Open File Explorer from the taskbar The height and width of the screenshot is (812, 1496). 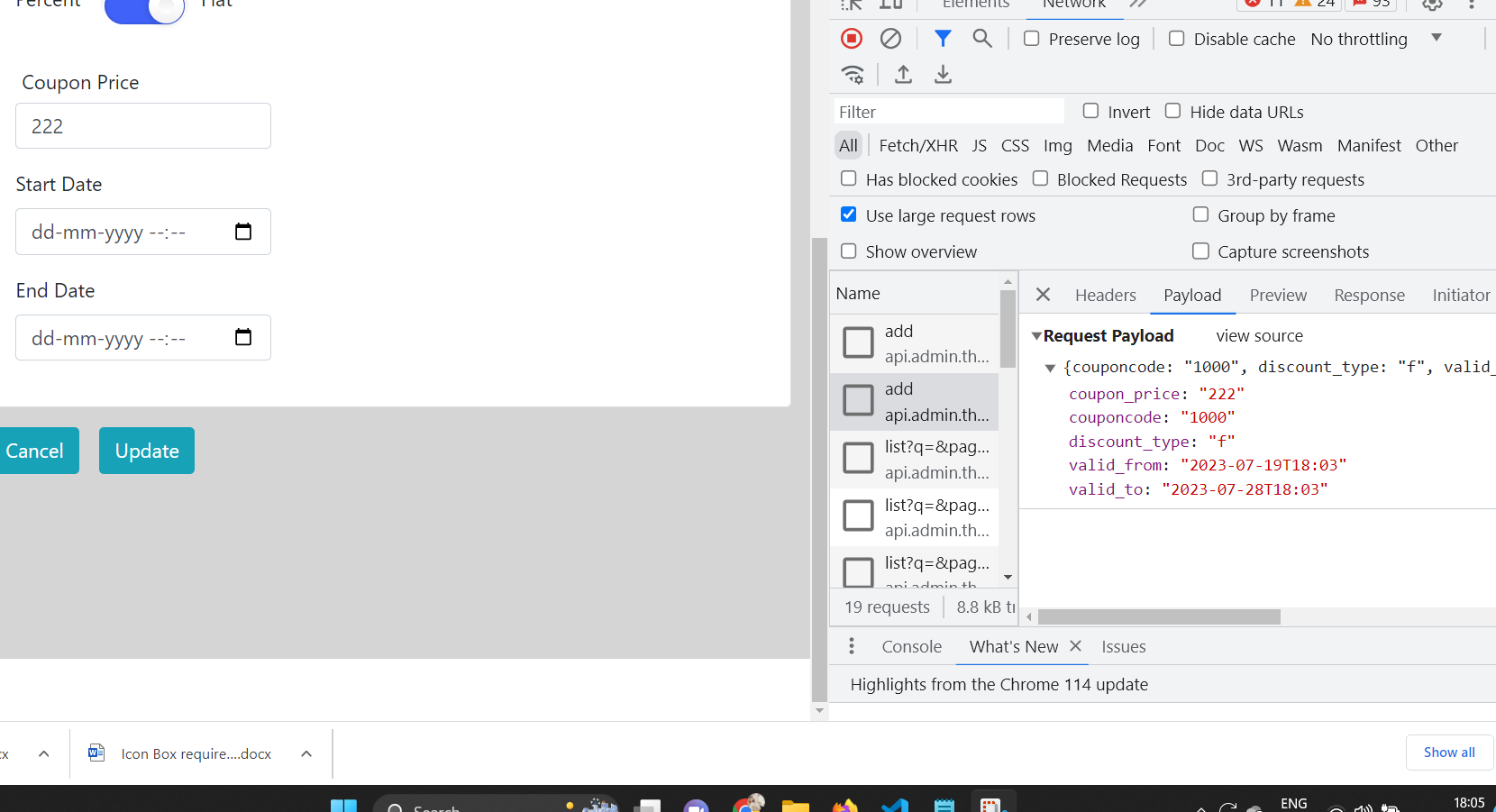pos(795,805)
